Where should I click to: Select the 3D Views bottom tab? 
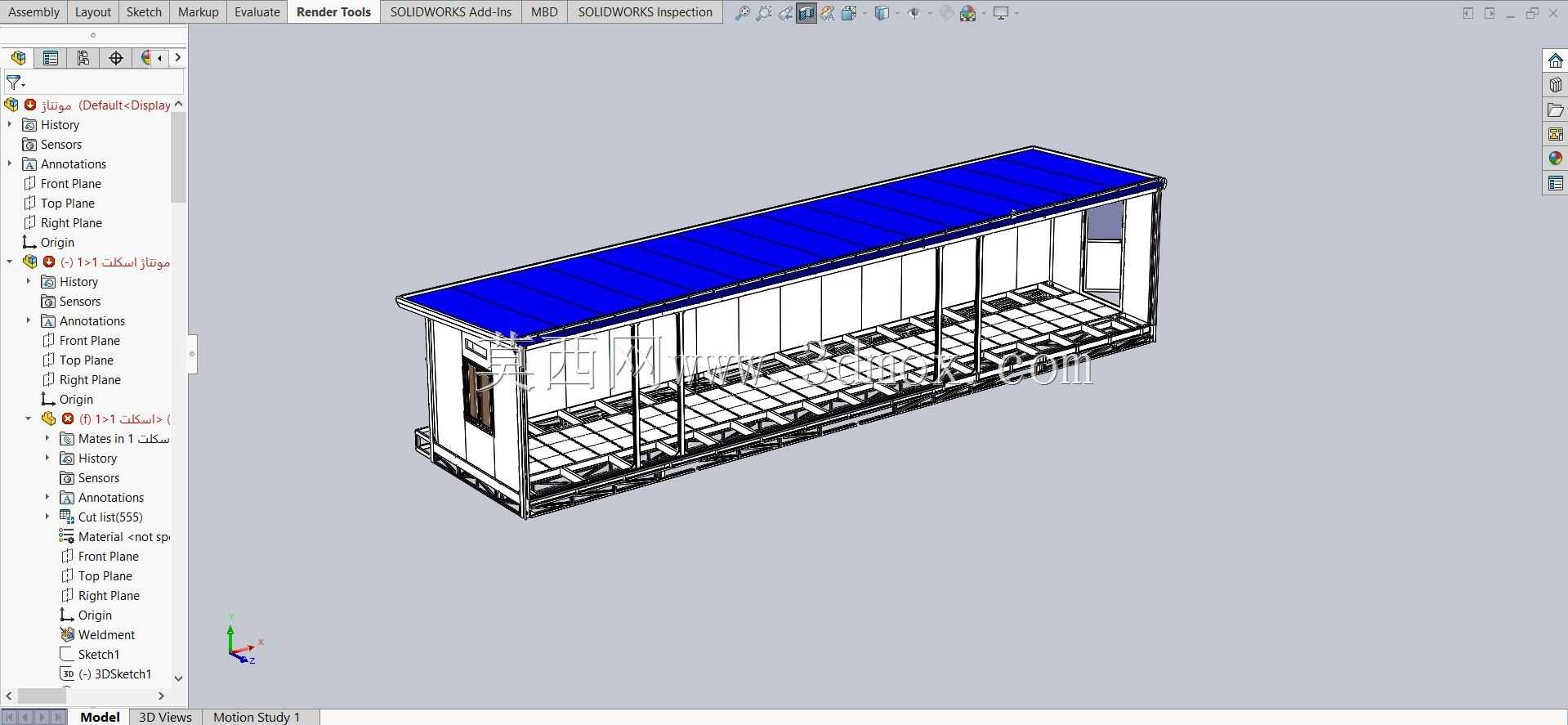coord(165,717)
